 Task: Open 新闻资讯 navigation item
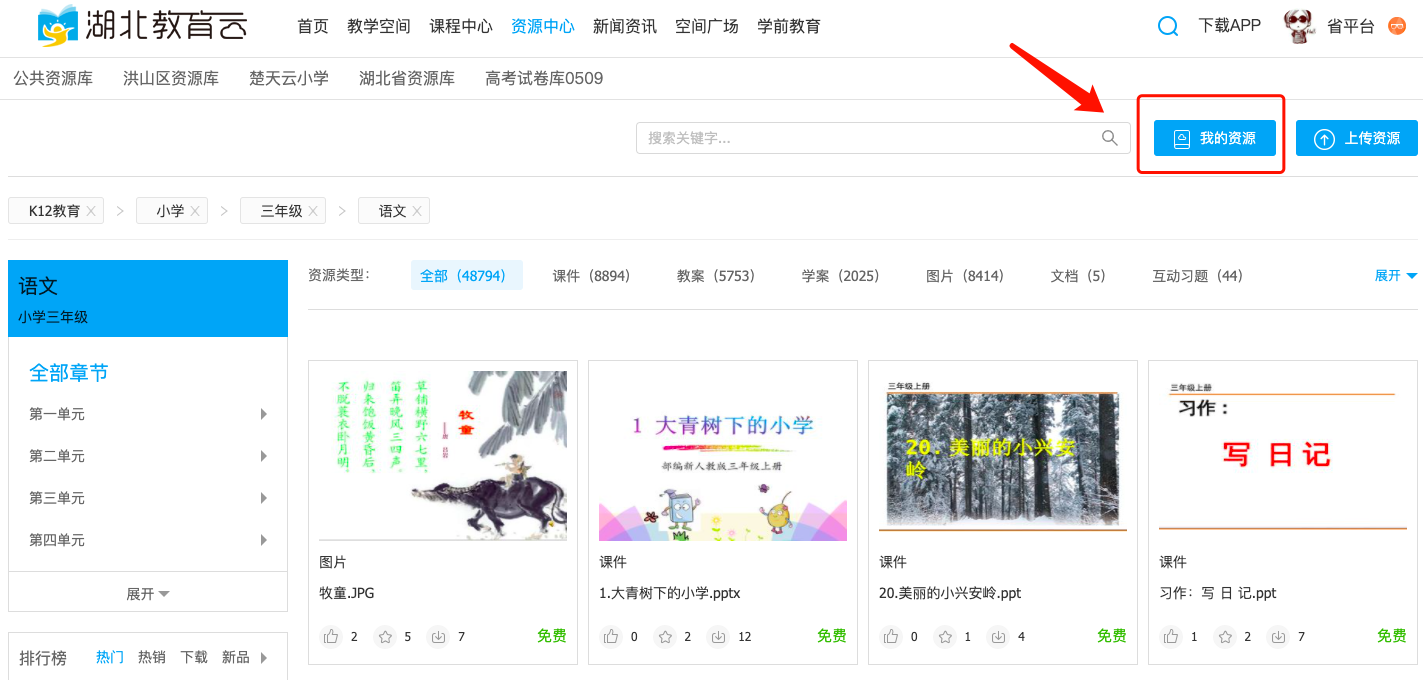(625, 27)
